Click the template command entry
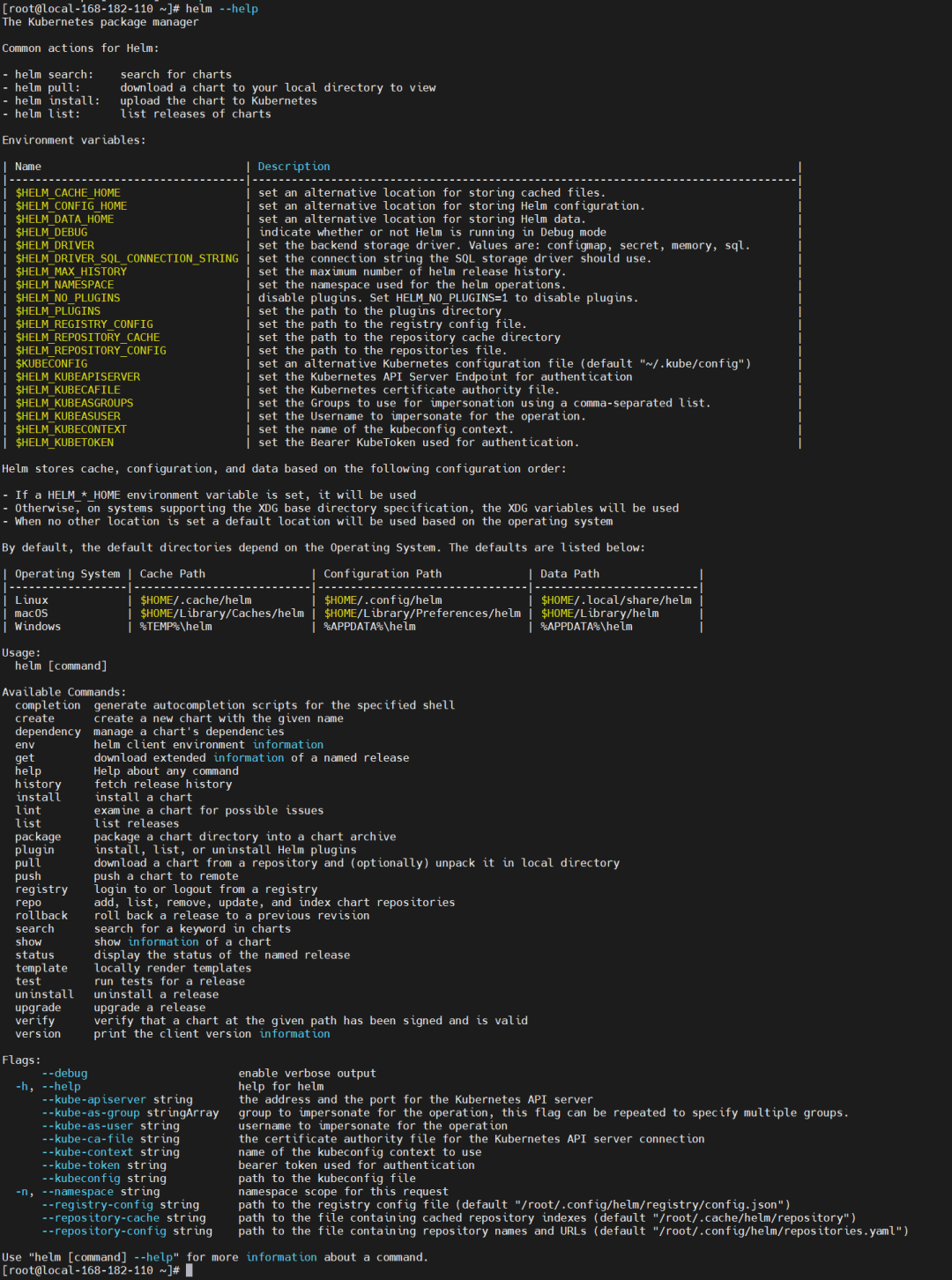Screen dimensions: 952x1280 point(41,969)
